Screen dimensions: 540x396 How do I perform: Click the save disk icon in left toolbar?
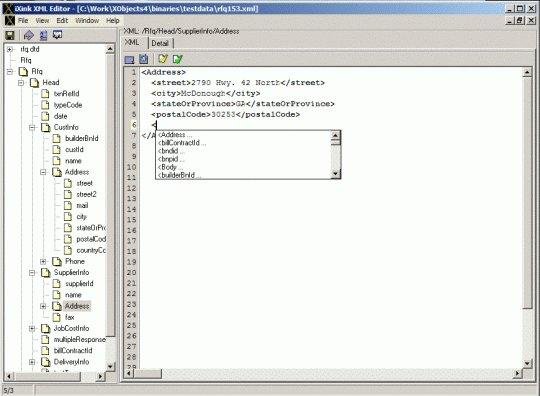[x=10, y=35]
